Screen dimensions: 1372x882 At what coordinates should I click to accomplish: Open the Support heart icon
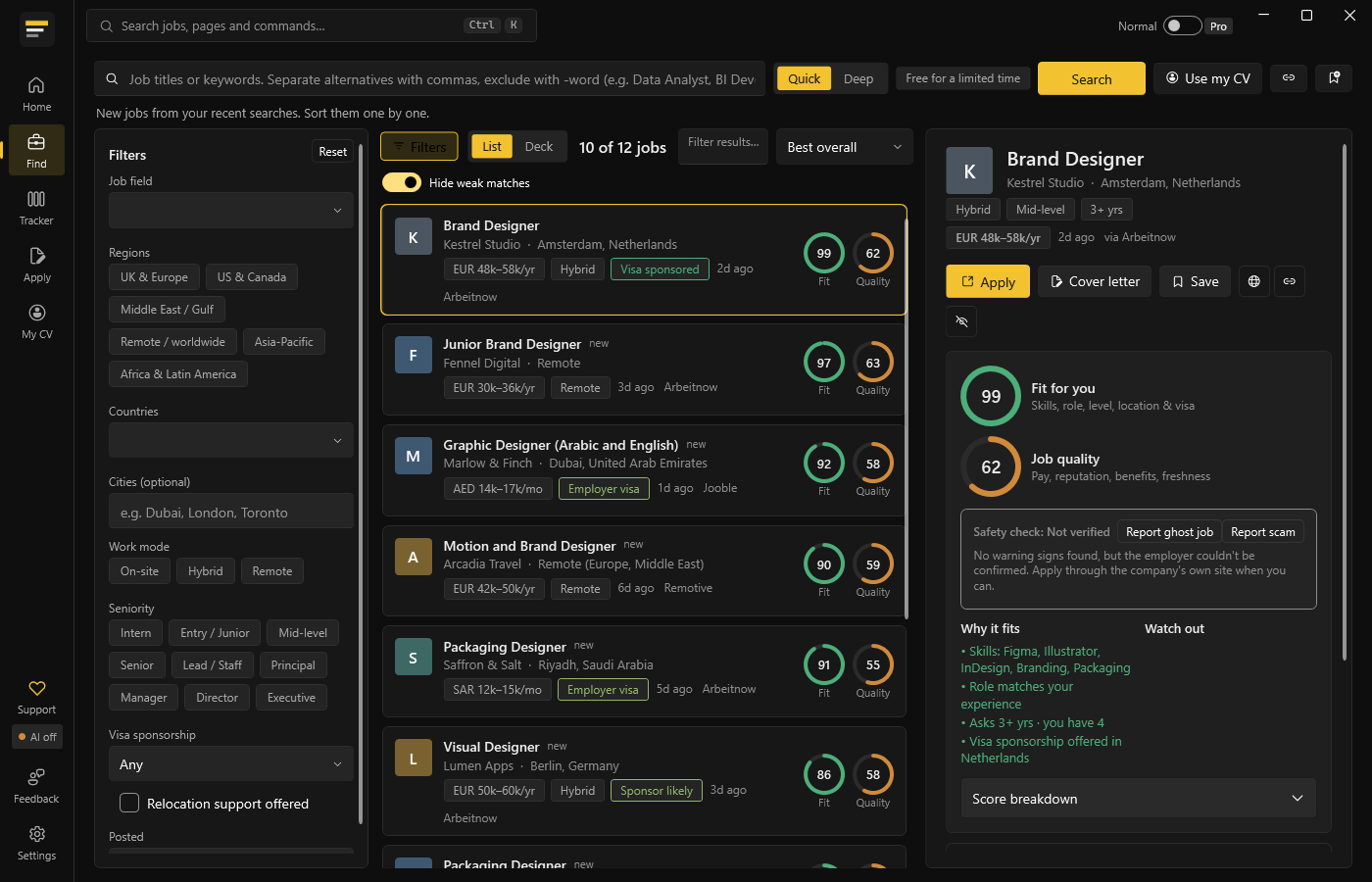point(36,697)
